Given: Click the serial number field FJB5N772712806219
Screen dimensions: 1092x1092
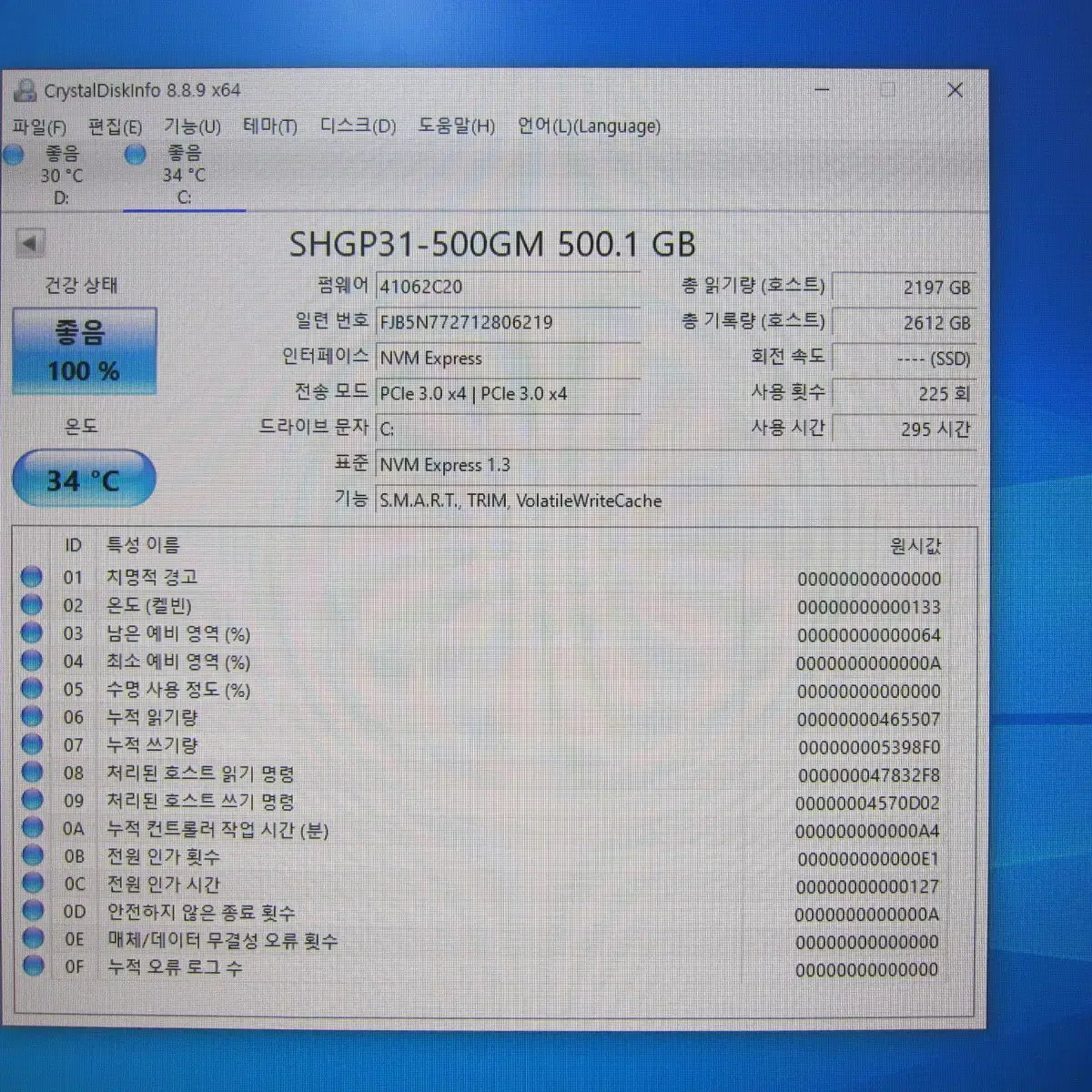Looking at the screenshot, I should tap(508, 322).
